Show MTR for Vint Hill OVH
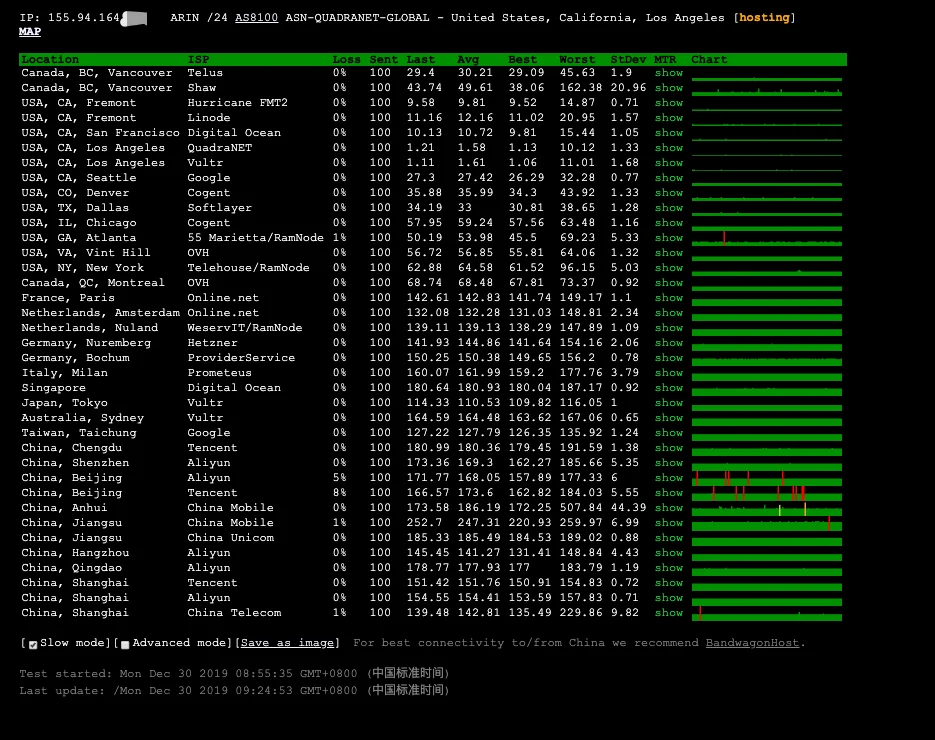The width and height of the screenshot is (935, 740). 669,252
